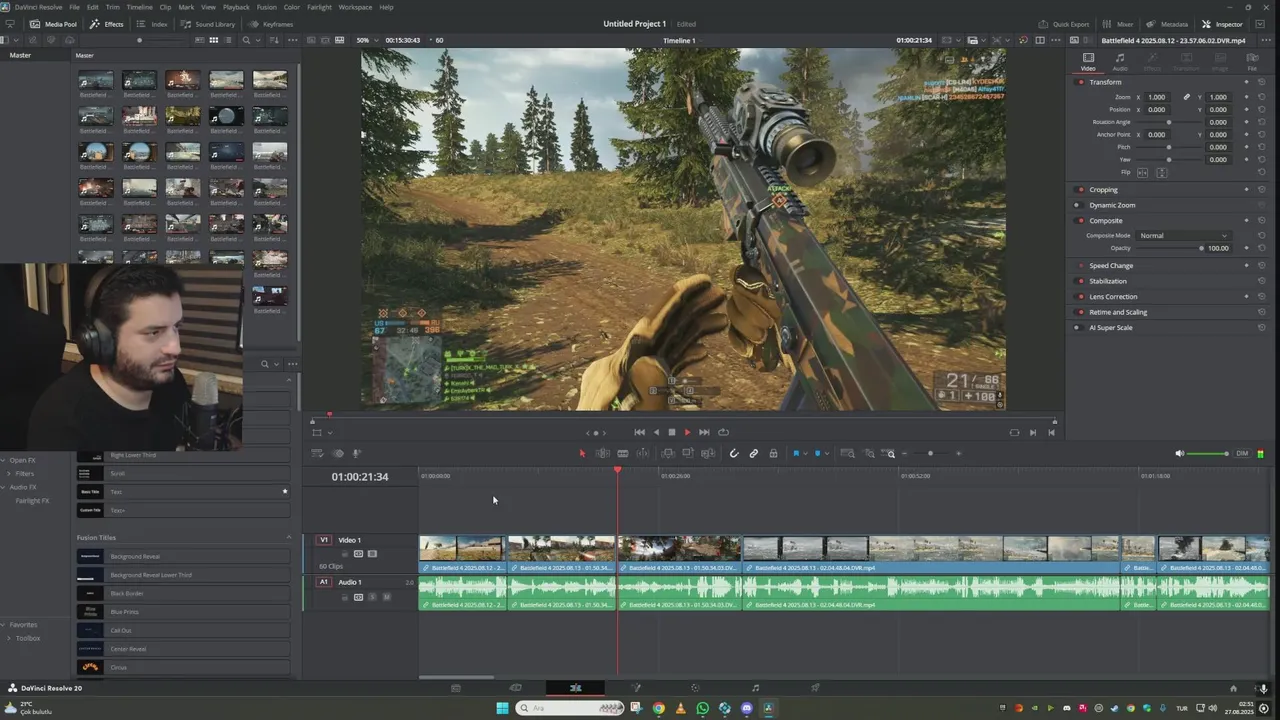Toggle the Transform section switch
The width and height of the screenshot is (1280, 720).
(1080, 82)
